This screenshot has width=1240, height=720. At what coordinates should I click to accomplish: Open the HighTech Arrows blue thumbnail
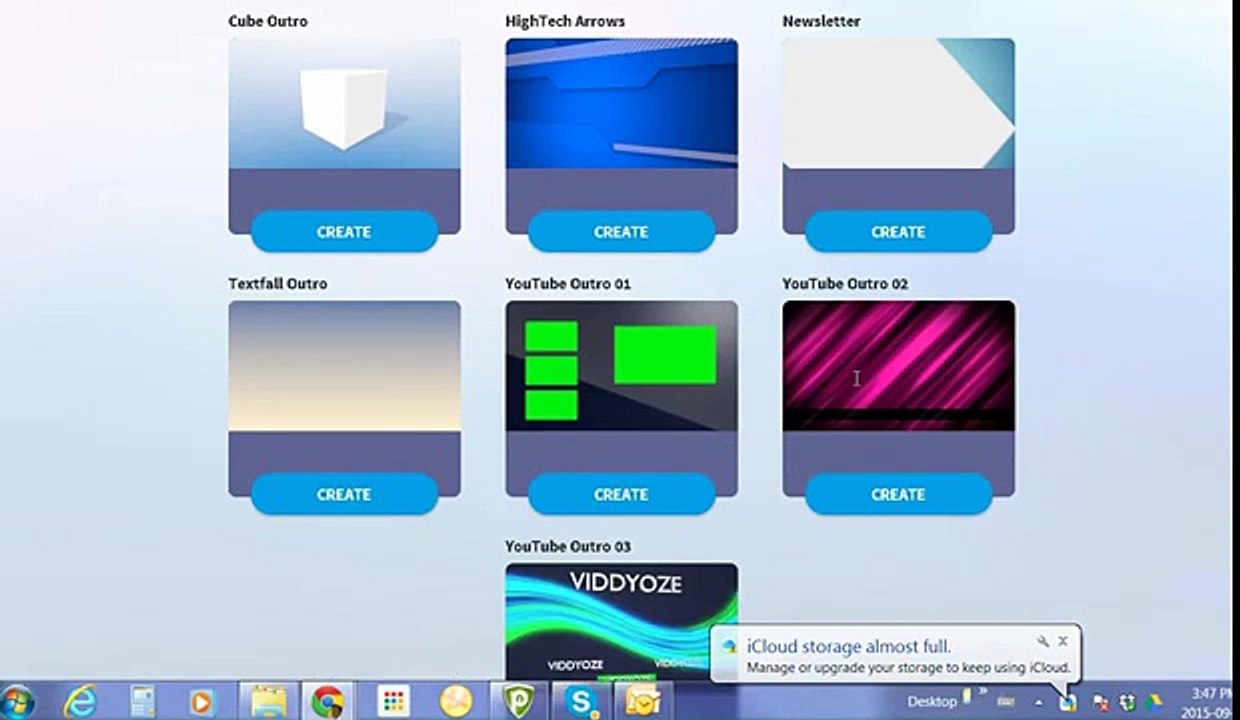point(621,104)
